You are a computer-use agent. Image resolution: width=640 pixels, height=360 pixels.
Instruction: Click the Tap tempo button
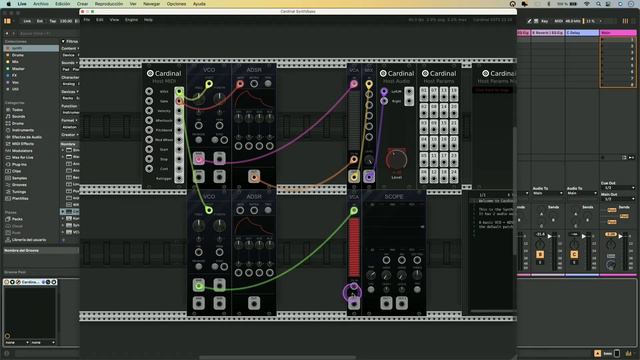click(x=53, y=21)
